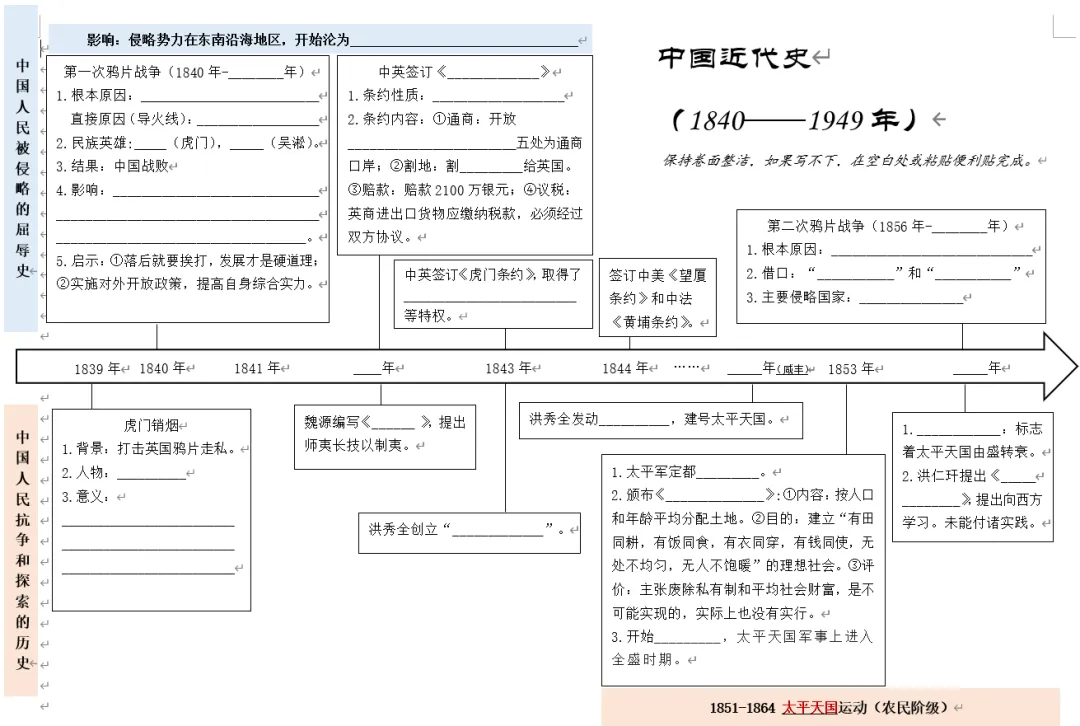Click the 洪秀全创立 box
This screenshot has width=1080, height=726.
[469, 532]
